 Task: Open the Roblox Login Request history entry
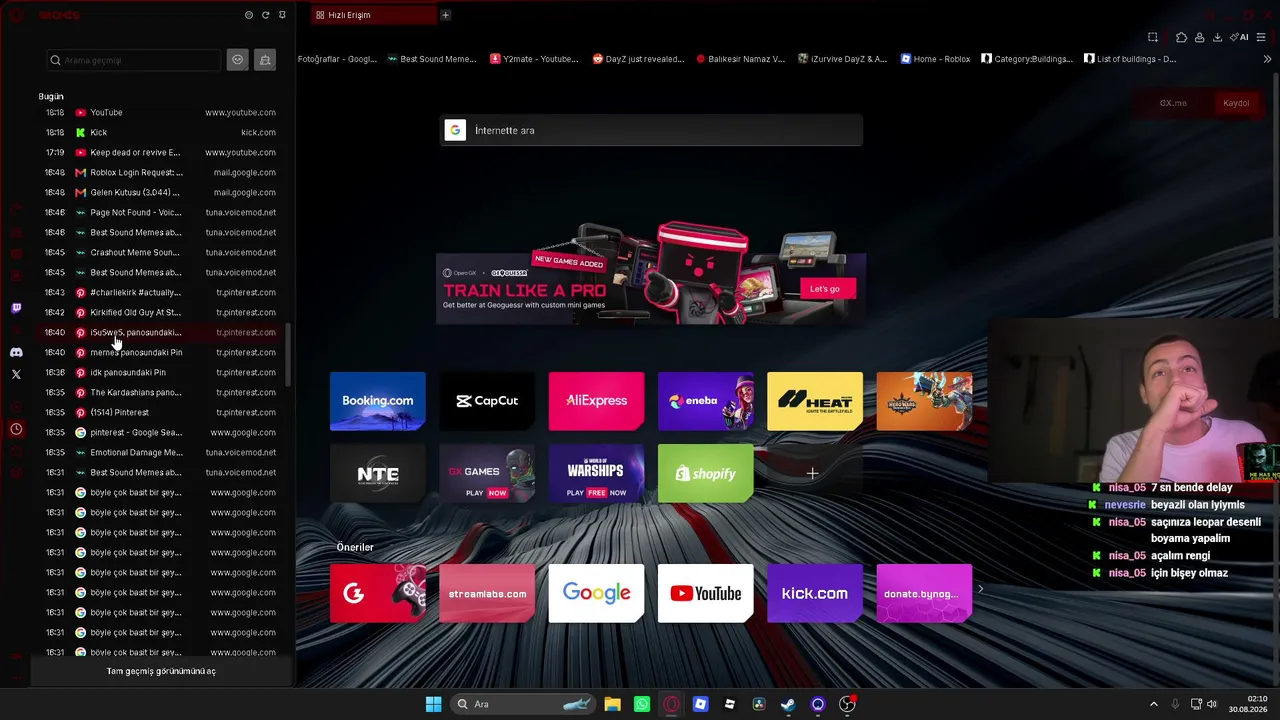[x=160, y=172]
